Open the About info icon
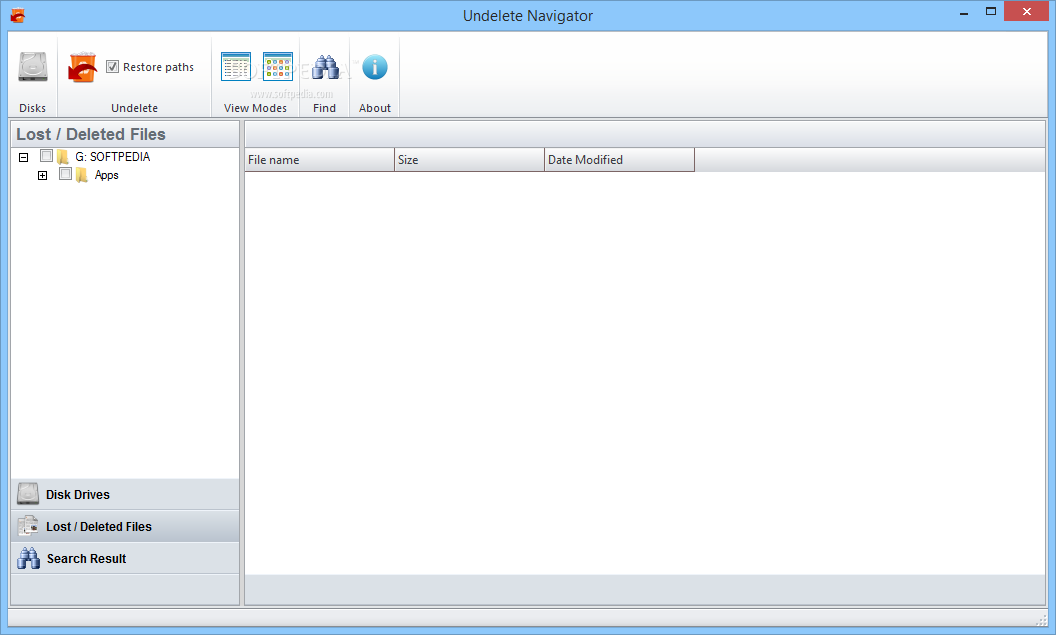 point(375,67)
